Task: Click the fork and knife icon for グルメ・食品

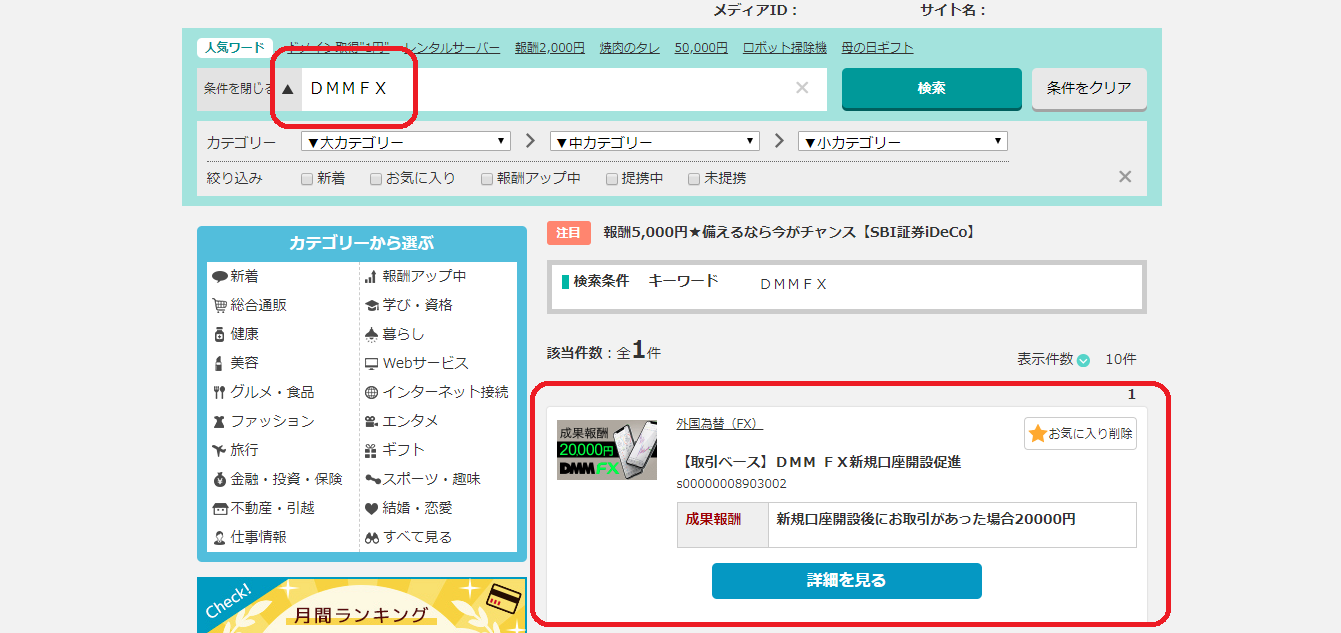Action: (x=220, y=393)
